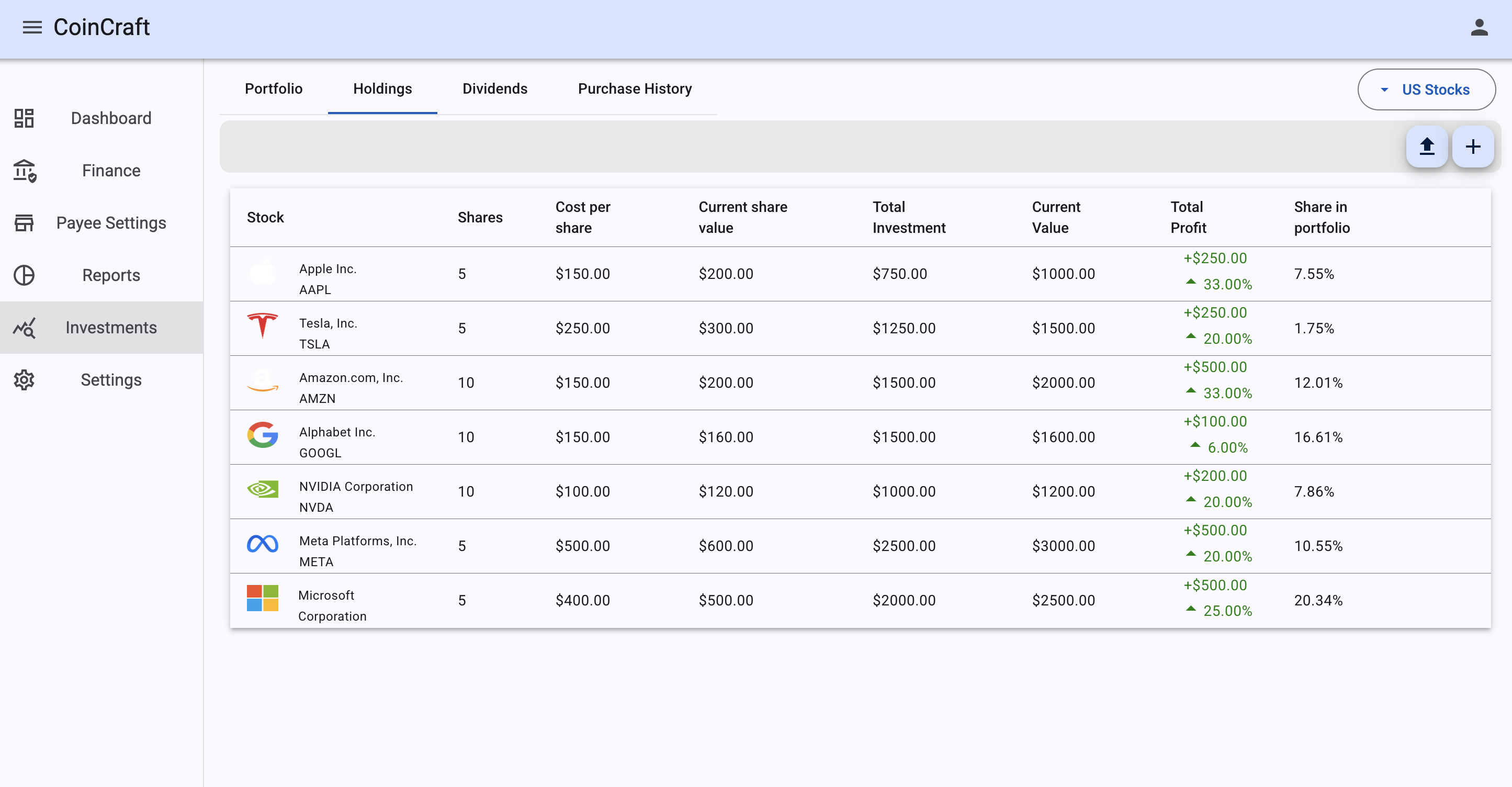The height and width of the screenshot is (787, 1512).
Task: Click the Google logo in GOOGL row
Action: pyautogui.click(x=262, y=435)
